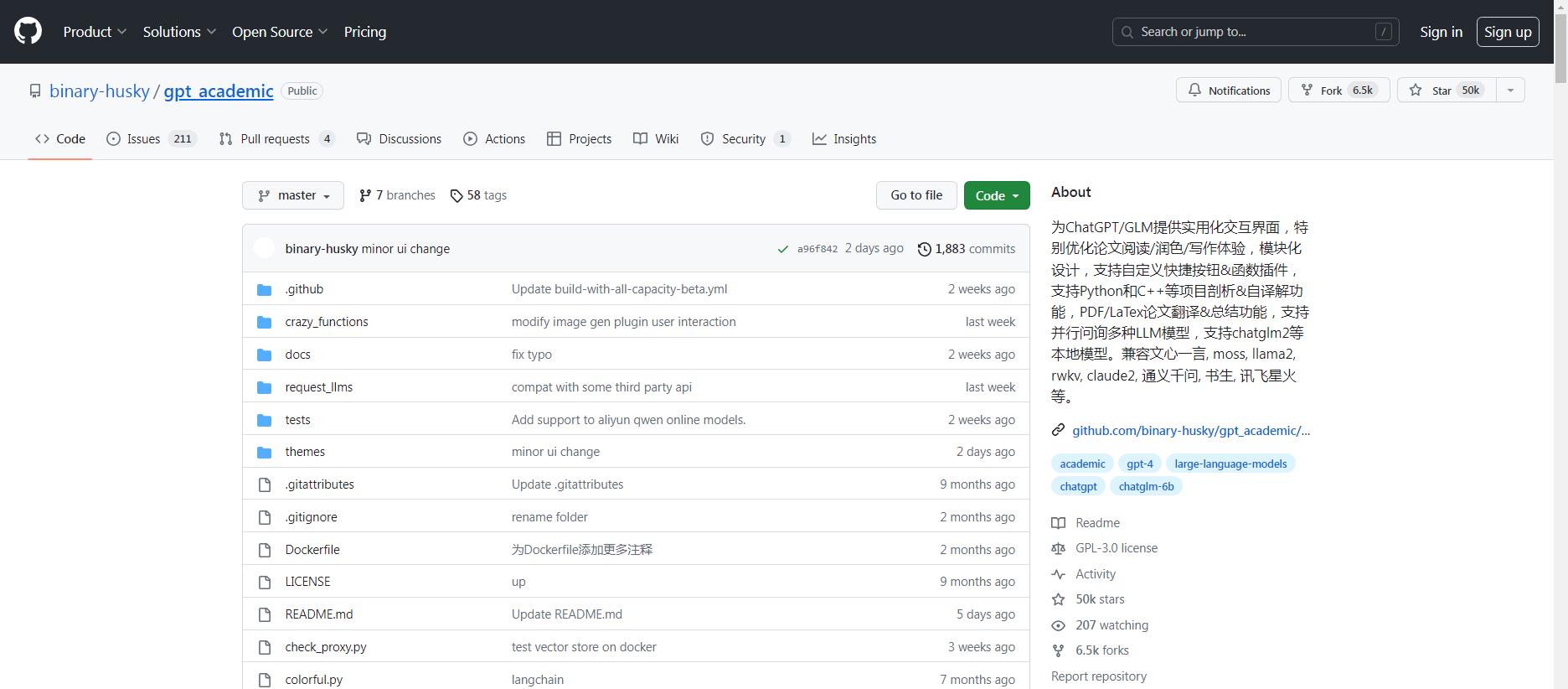
Task: Click the folder icon for crazy_functions
Action: pyautogui.click(x=265, y=322)
